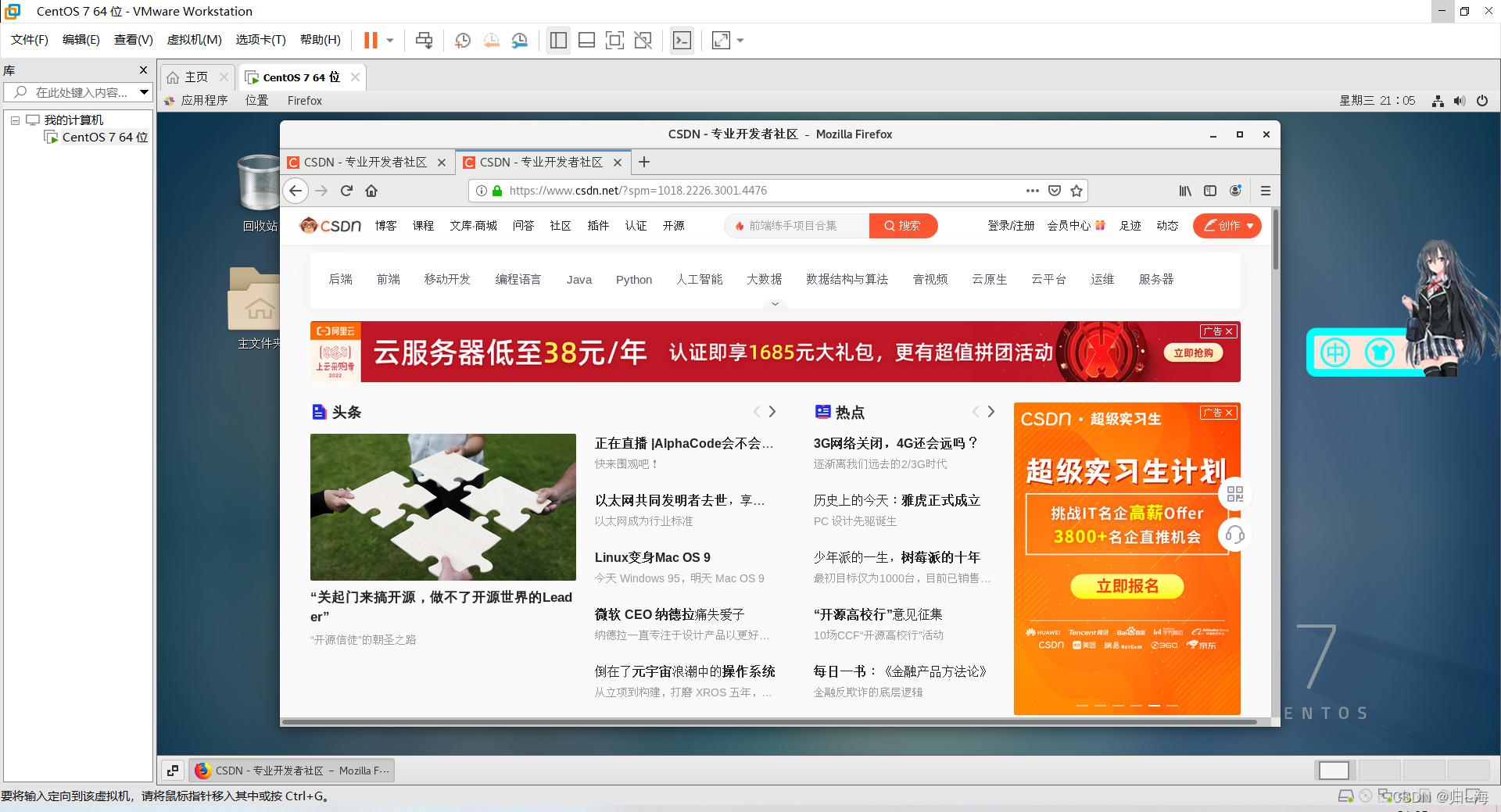
Task: Enter VMware full screen mode
Action: point(614,40)
